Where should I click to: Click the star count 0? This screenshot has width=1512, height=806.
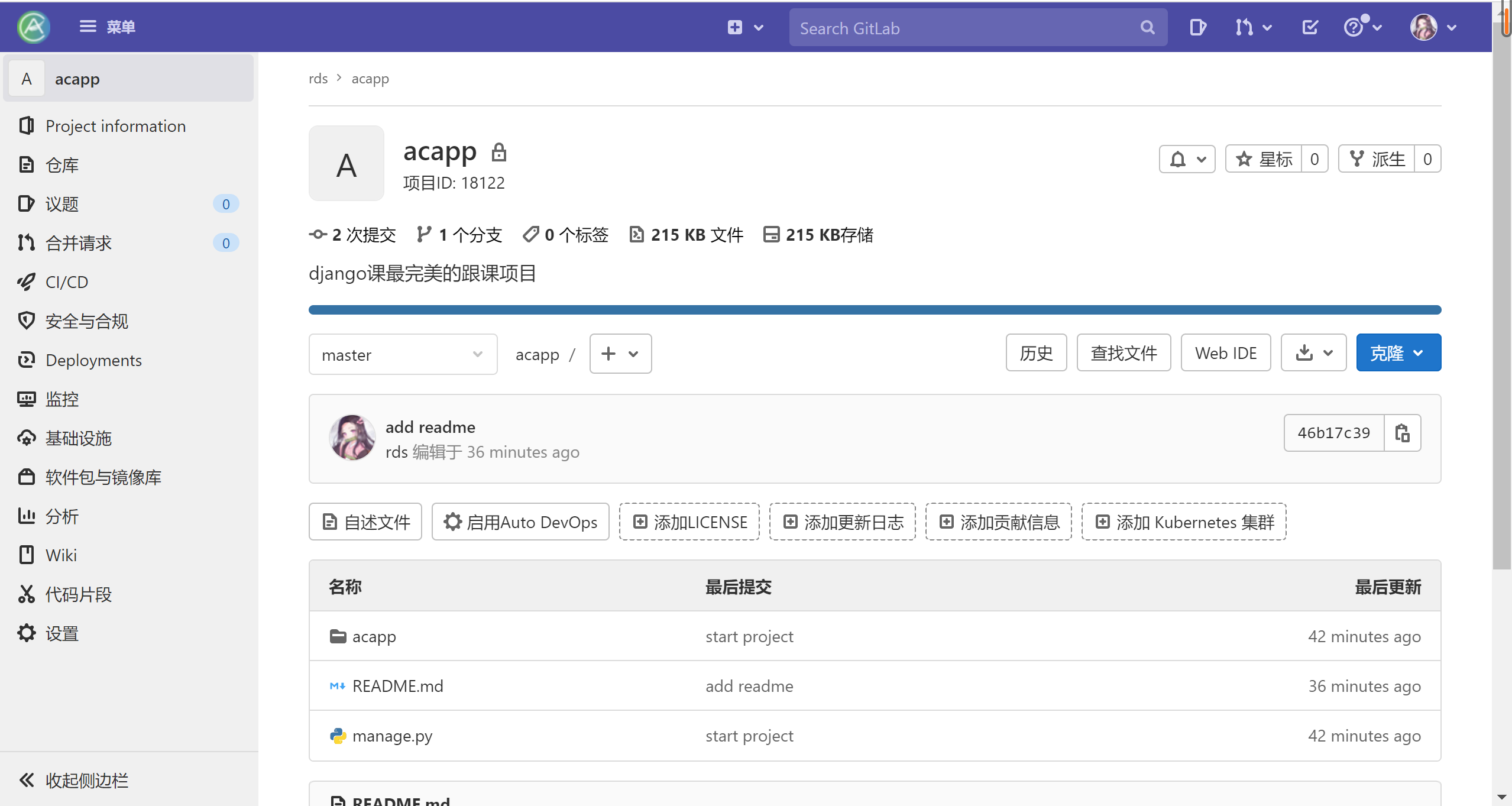pyautogui.click(x=1314, y=159)
